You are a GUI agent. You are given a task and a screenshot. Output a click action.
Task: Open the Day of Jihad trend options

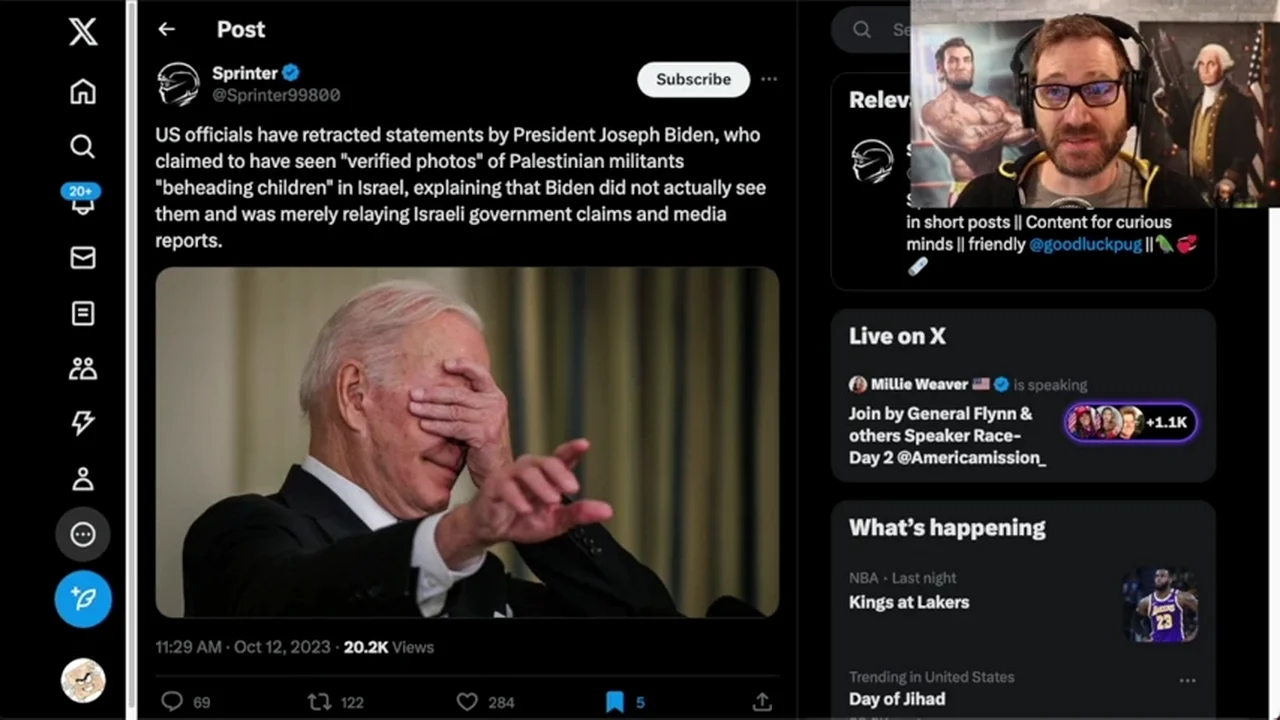coord(1187,680)
